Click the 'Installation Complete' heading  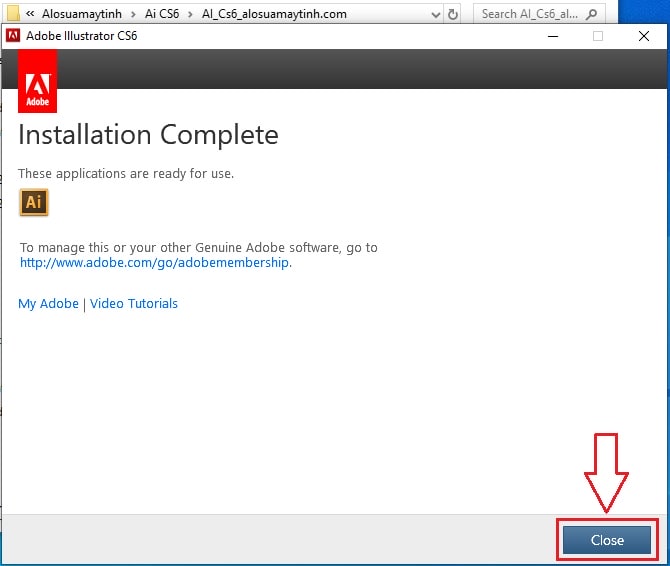[148, 135]
